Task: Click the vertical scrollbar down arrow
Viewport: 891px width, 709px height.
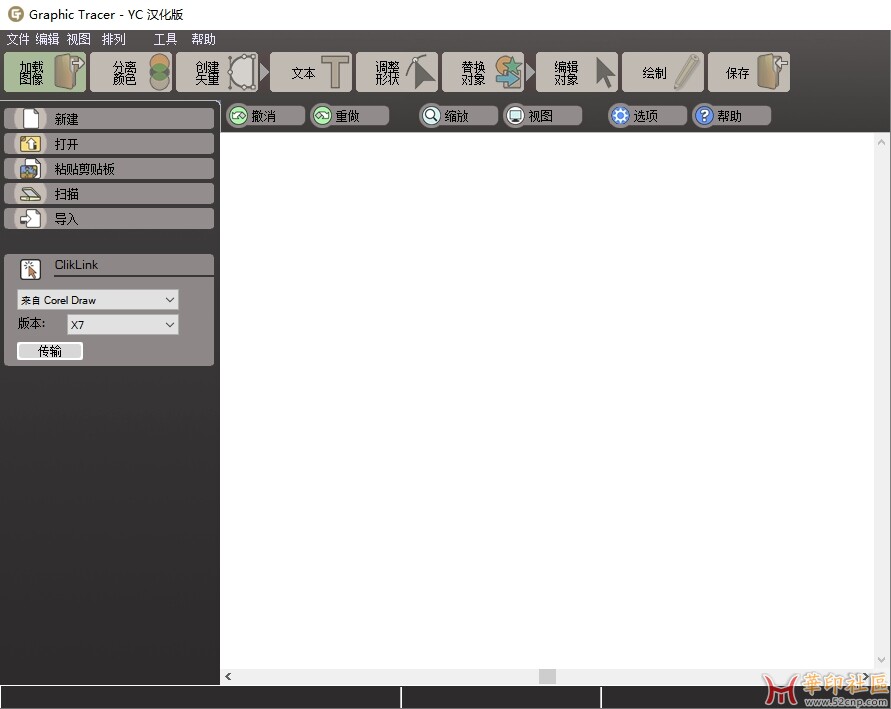Action: click(881, 660)
